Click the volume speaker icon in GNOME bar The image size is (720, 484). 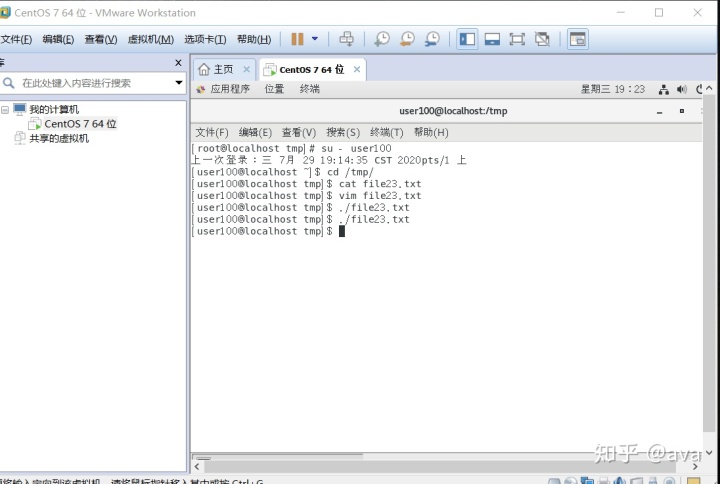click(x=682, y=90)
